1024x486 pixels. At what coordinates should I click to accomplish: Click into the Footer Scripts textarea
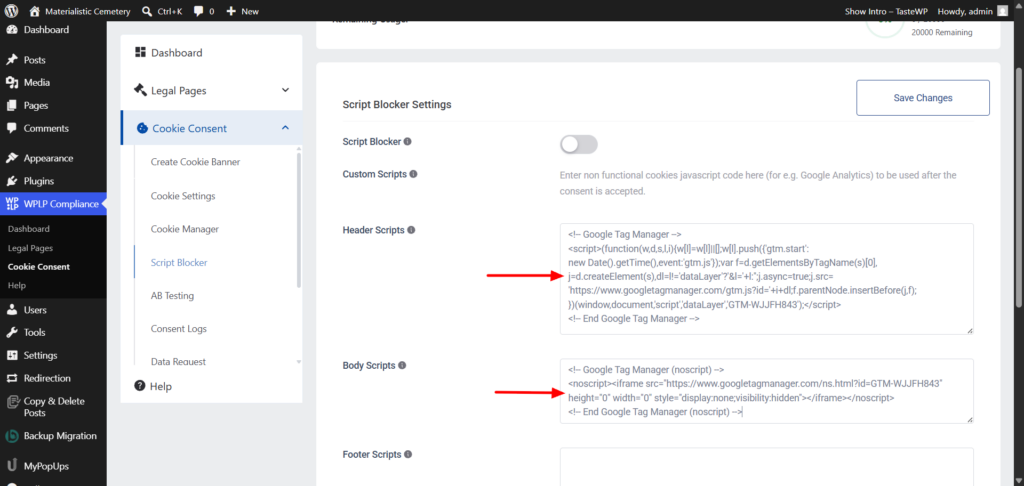click(767, 466)
